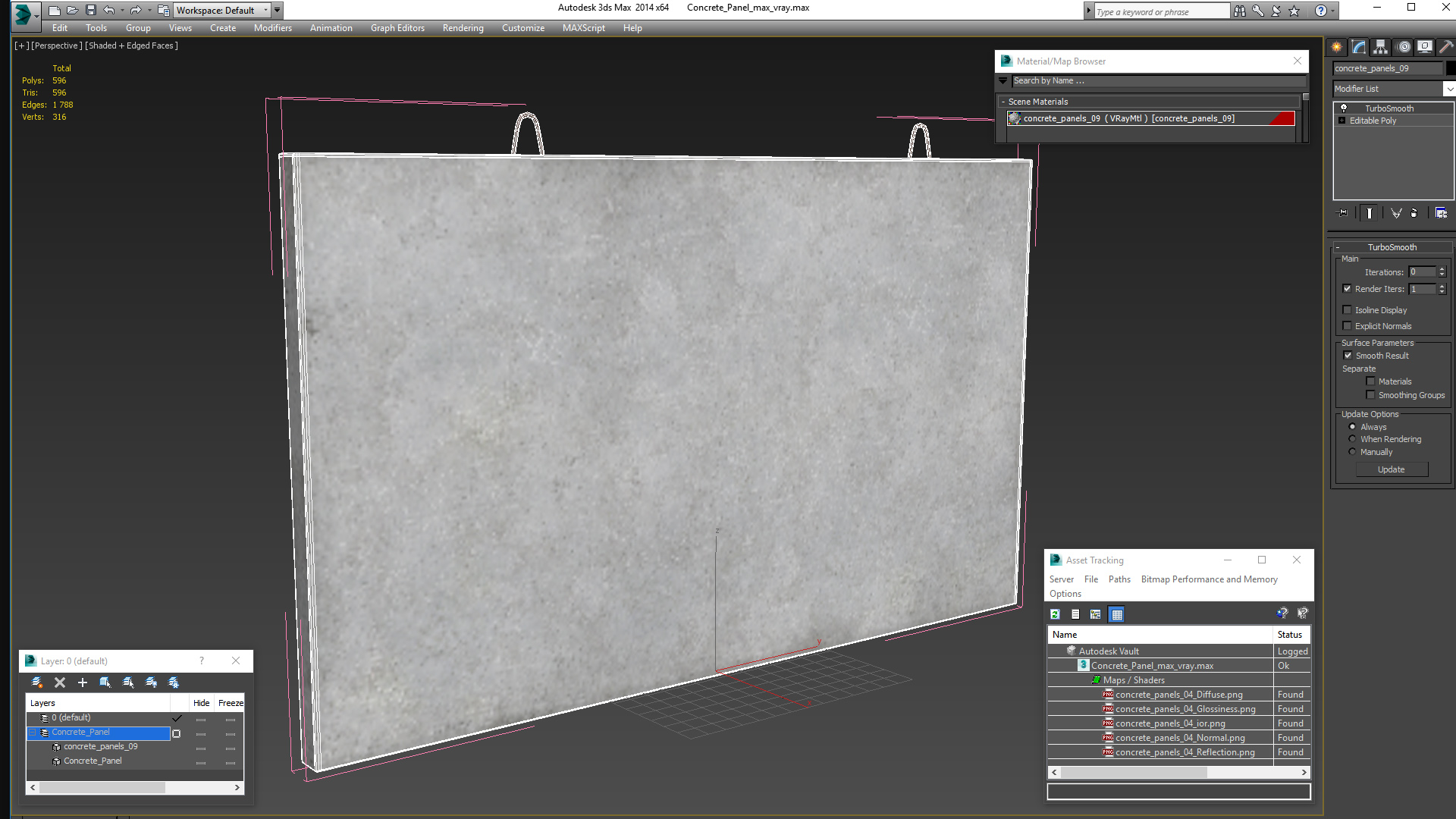Delete layer using X icon

tap(60, 682)
